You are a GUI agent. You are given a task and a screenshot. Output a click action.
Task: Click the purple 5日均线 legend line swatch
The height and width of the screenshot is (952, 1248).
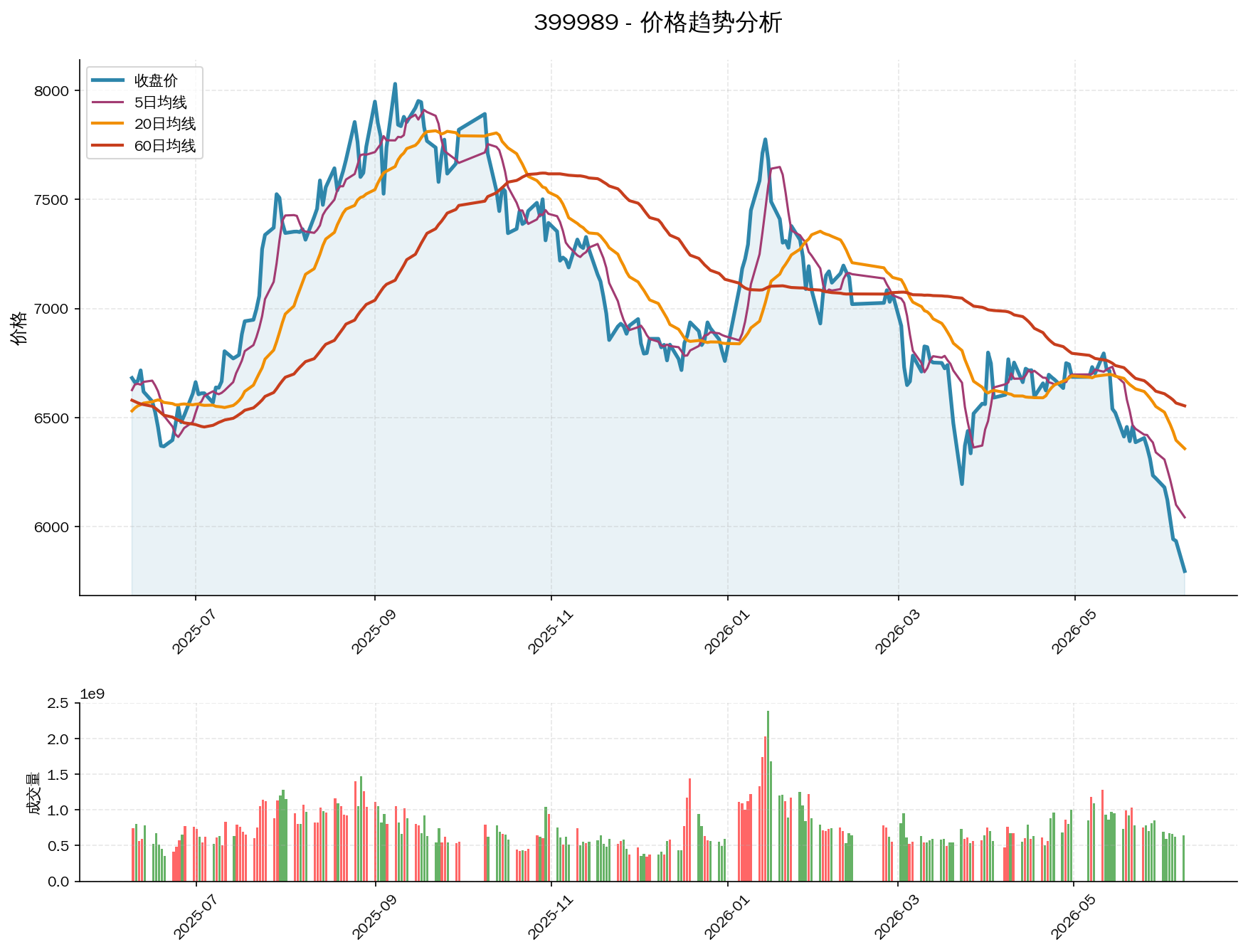click(109, 102)
